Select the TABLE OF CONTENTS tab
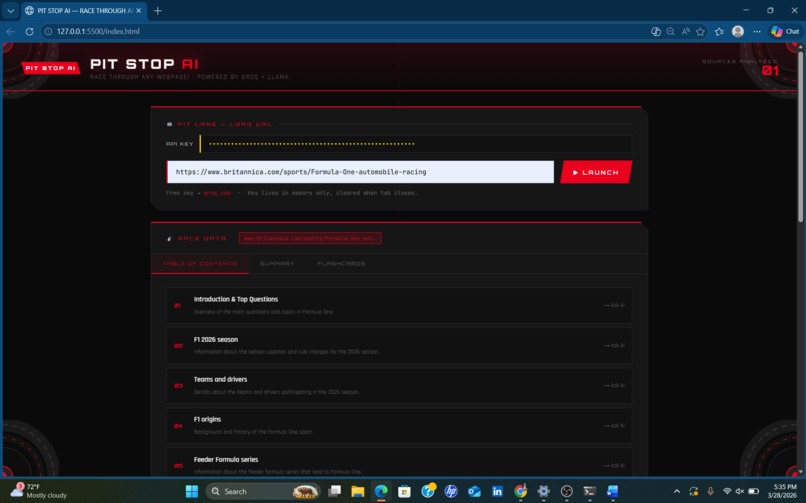The width and height of the screenshot is (806, 503). [199, 264]
